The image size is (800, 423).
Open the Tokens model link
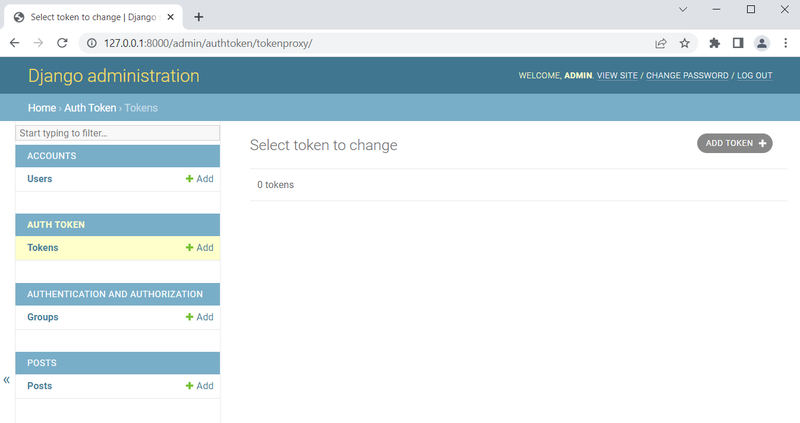(43, 247)
